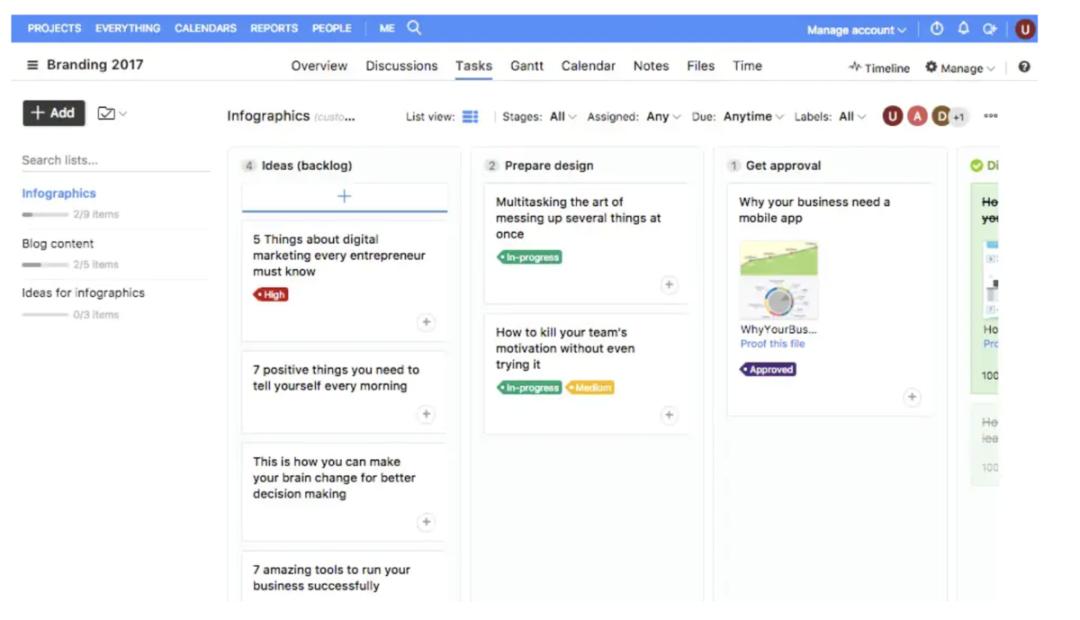Open the Manage account dropdown
Screen dimensions: 1080x620
pos(856,30)
